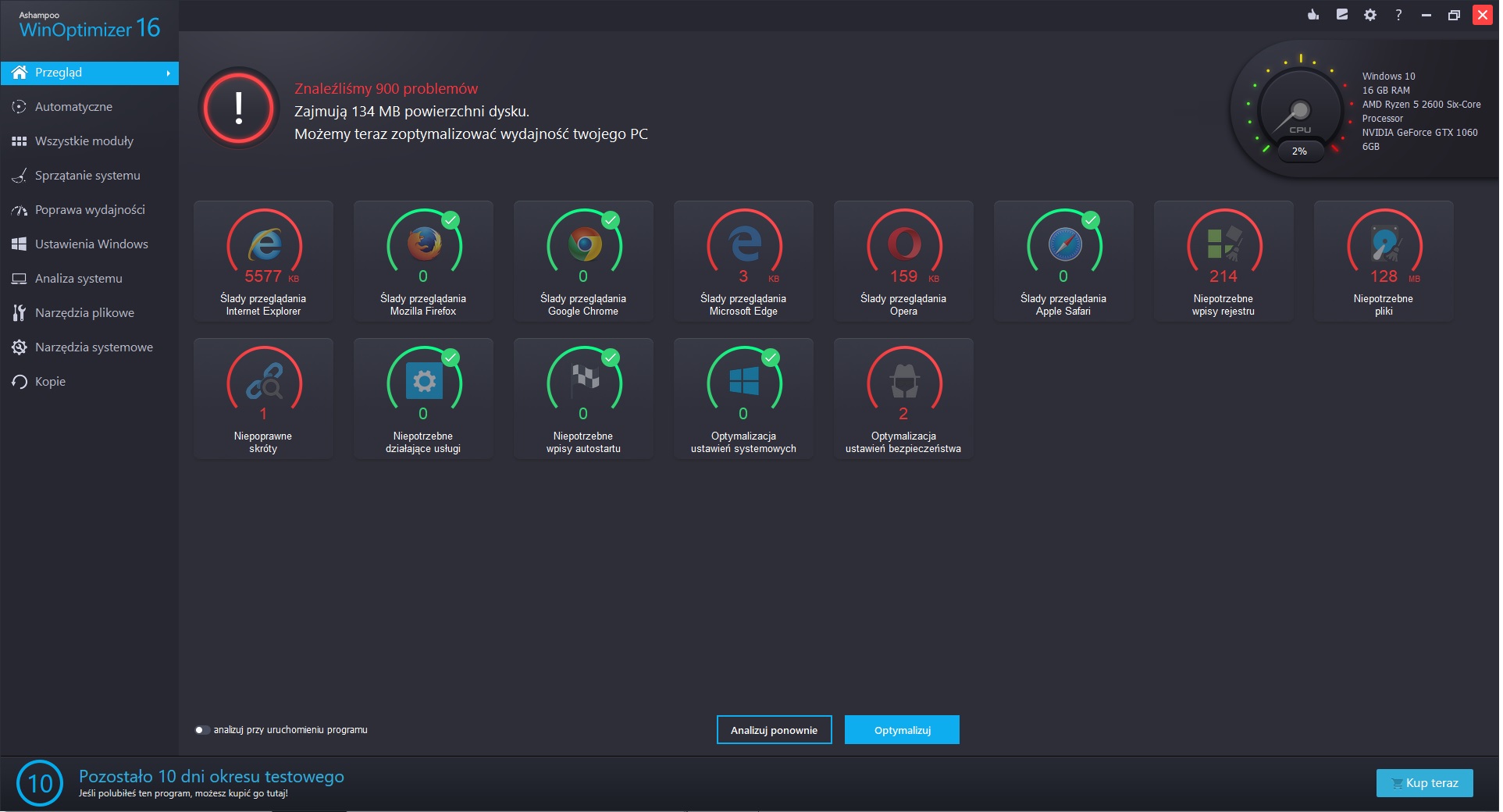Open Narzędzia systemowe in the sidebar
This screenshot has height=812, width=1503.
[90, 347]
